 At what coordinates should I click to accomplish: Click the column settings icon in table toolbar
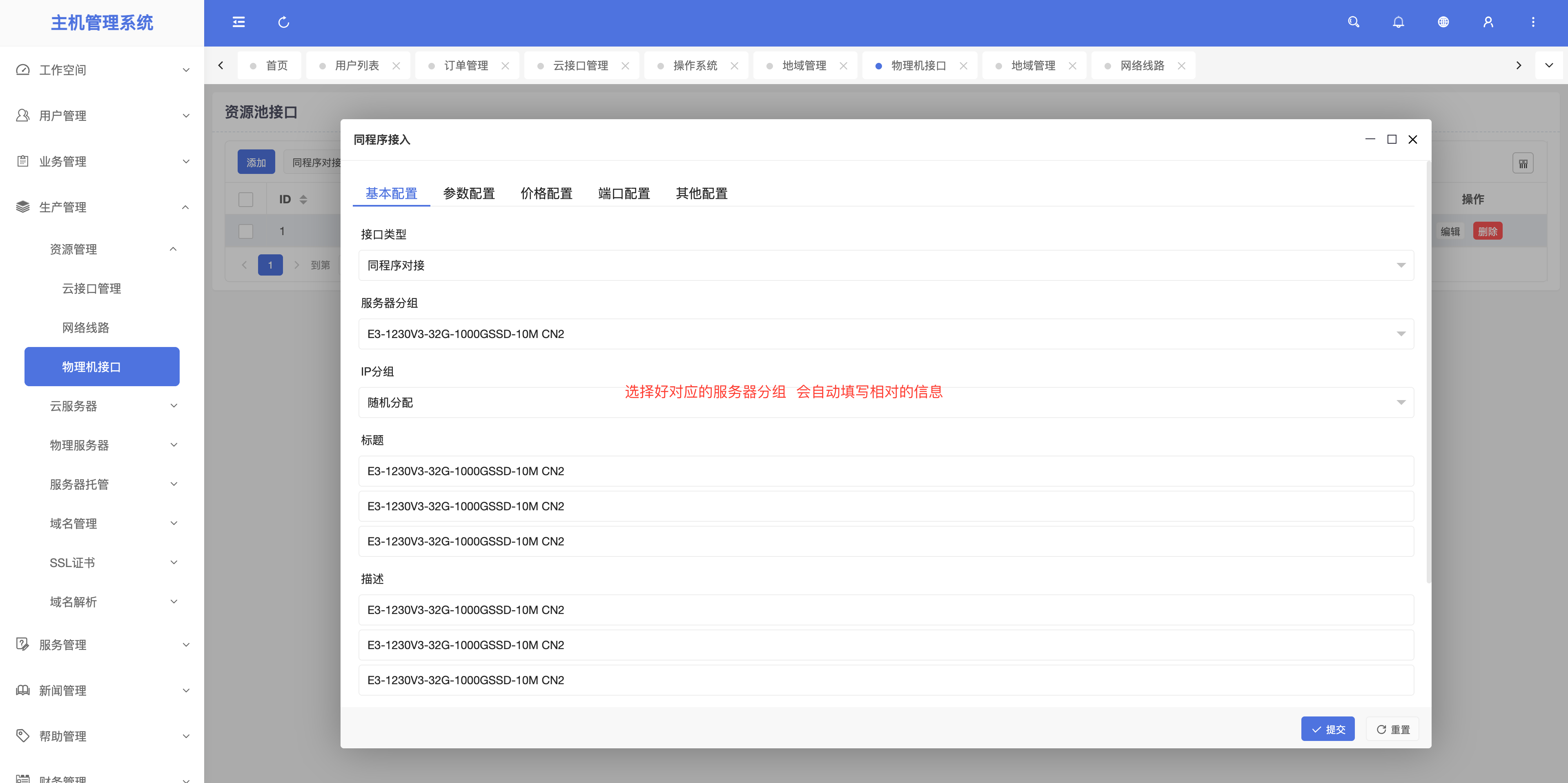point(1522,163)
